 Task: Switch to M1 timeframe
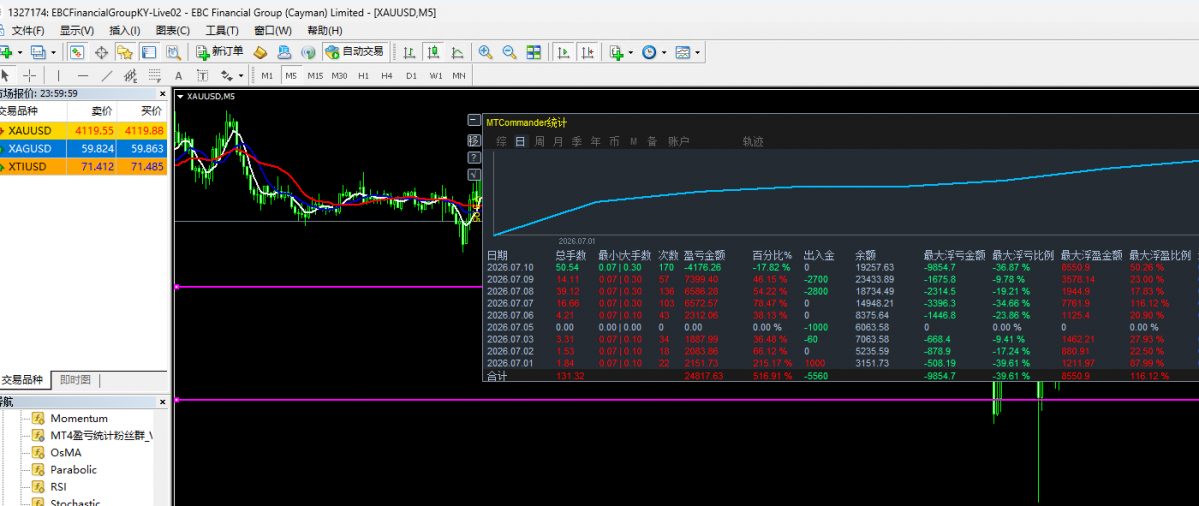coord(267,76)
